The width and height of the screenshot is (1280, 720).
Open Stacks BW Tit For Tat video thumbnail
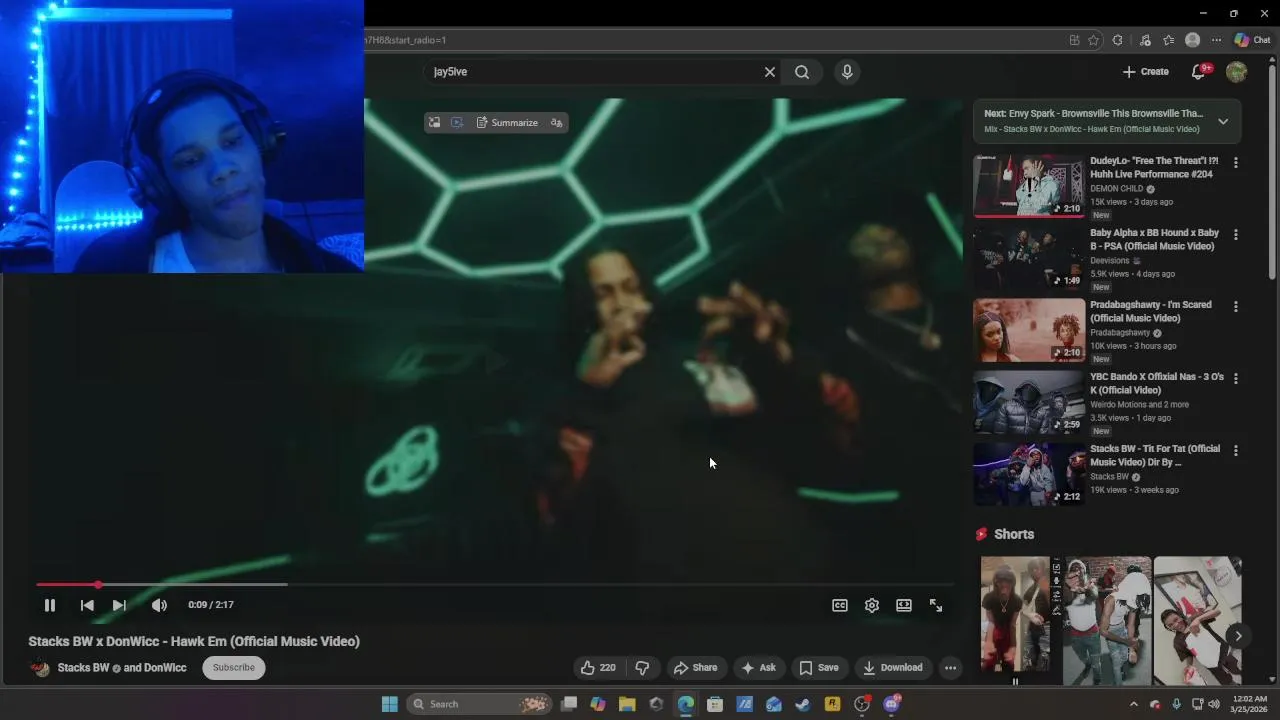[x=1029, y=474]
